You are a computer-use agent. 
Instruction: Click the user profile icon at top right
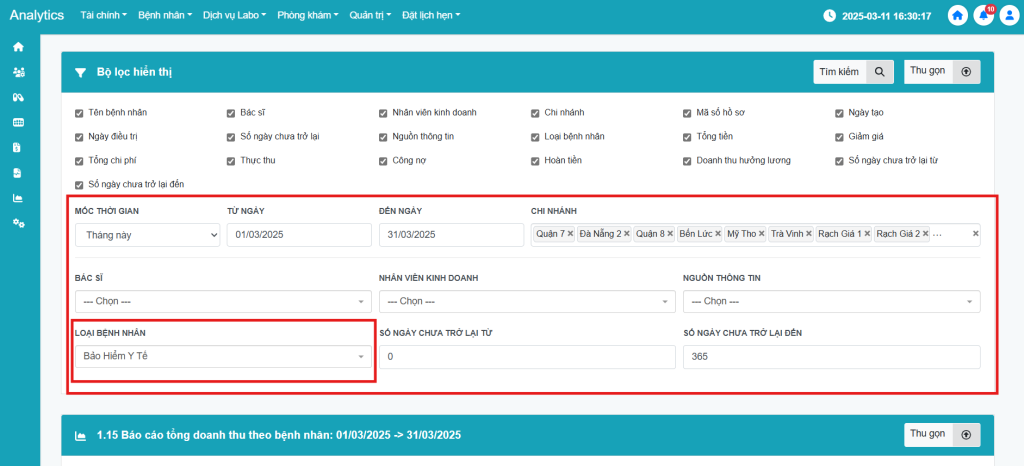[1008, 16]
